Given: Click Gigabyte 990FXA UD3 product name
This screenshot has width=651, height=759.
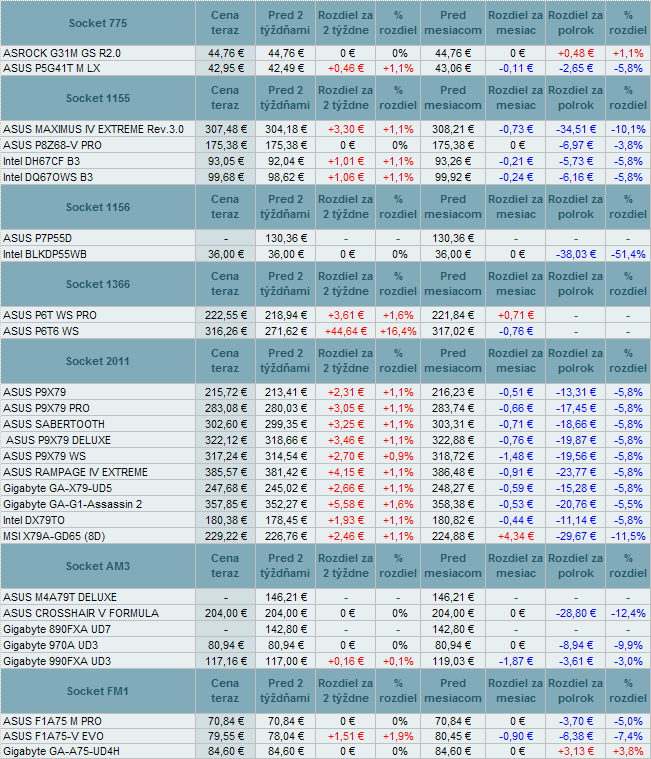Looking at the screenshot, I should (57, 661).
